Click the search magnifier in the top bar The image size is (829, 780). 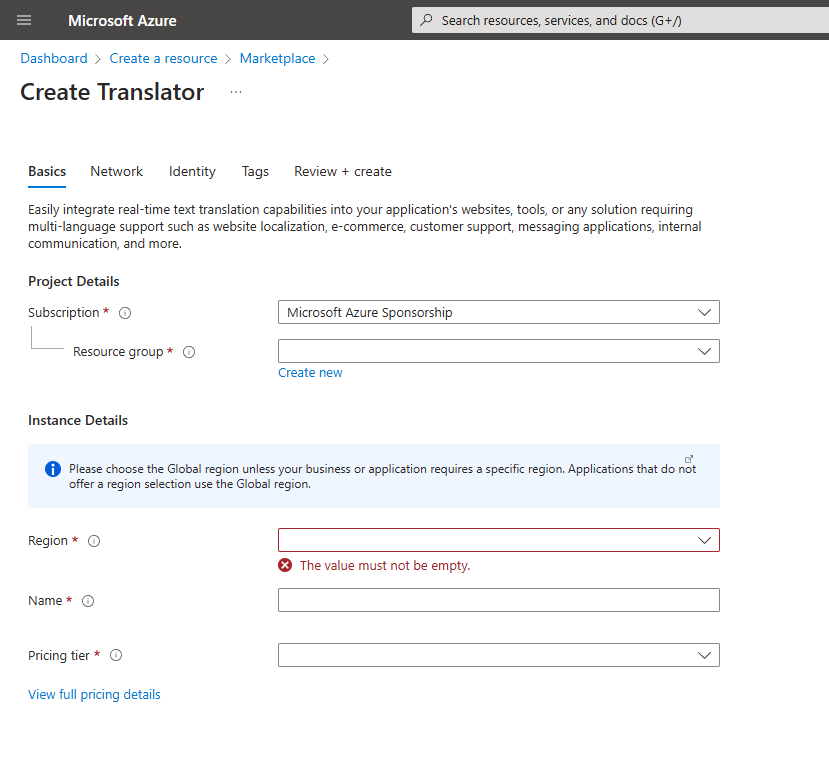426,20
